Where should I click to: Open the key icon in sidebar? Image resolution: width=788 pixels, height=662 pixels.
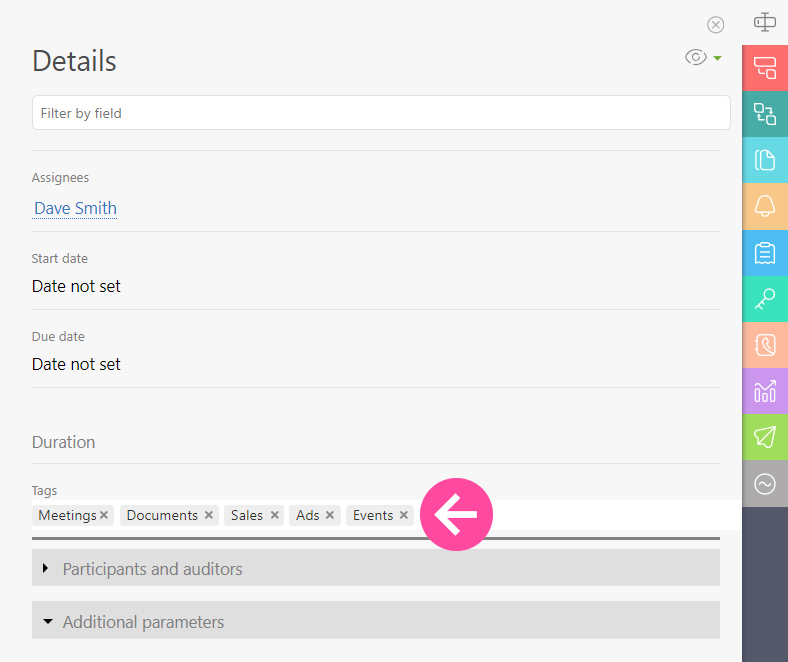765,299
